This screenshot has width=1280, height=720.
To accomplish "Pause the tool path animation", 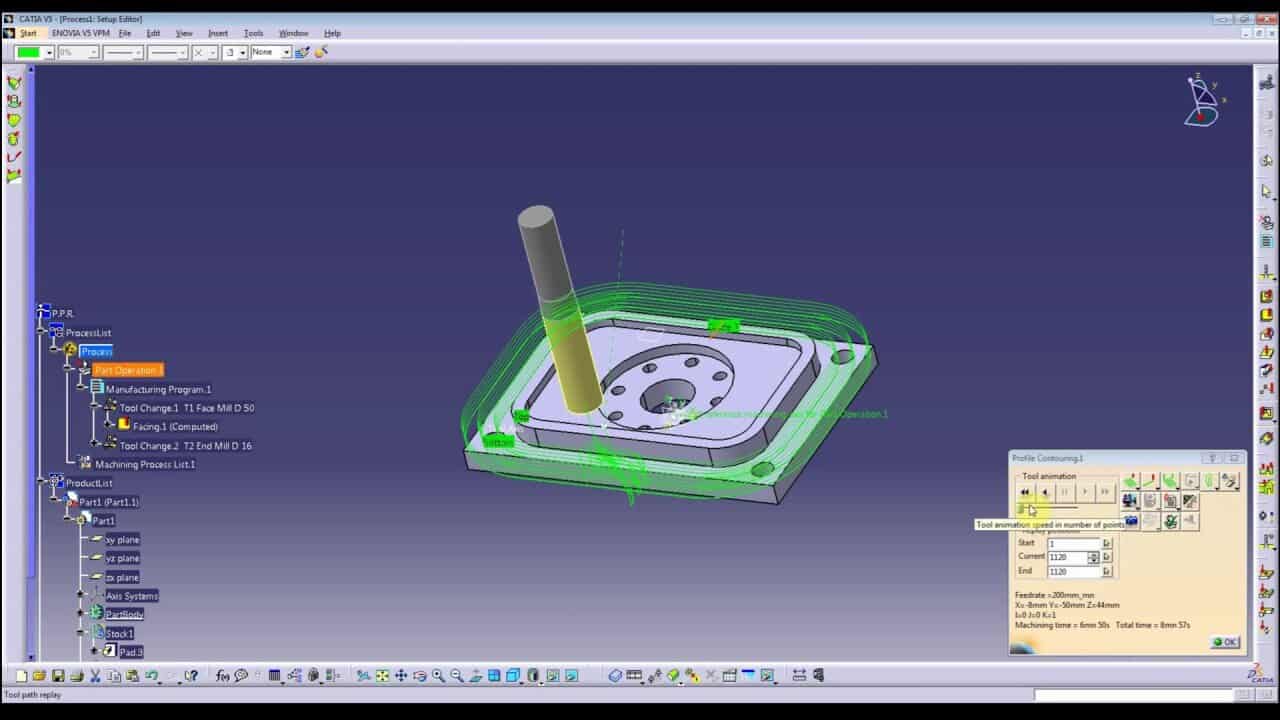I will 1065,491.
